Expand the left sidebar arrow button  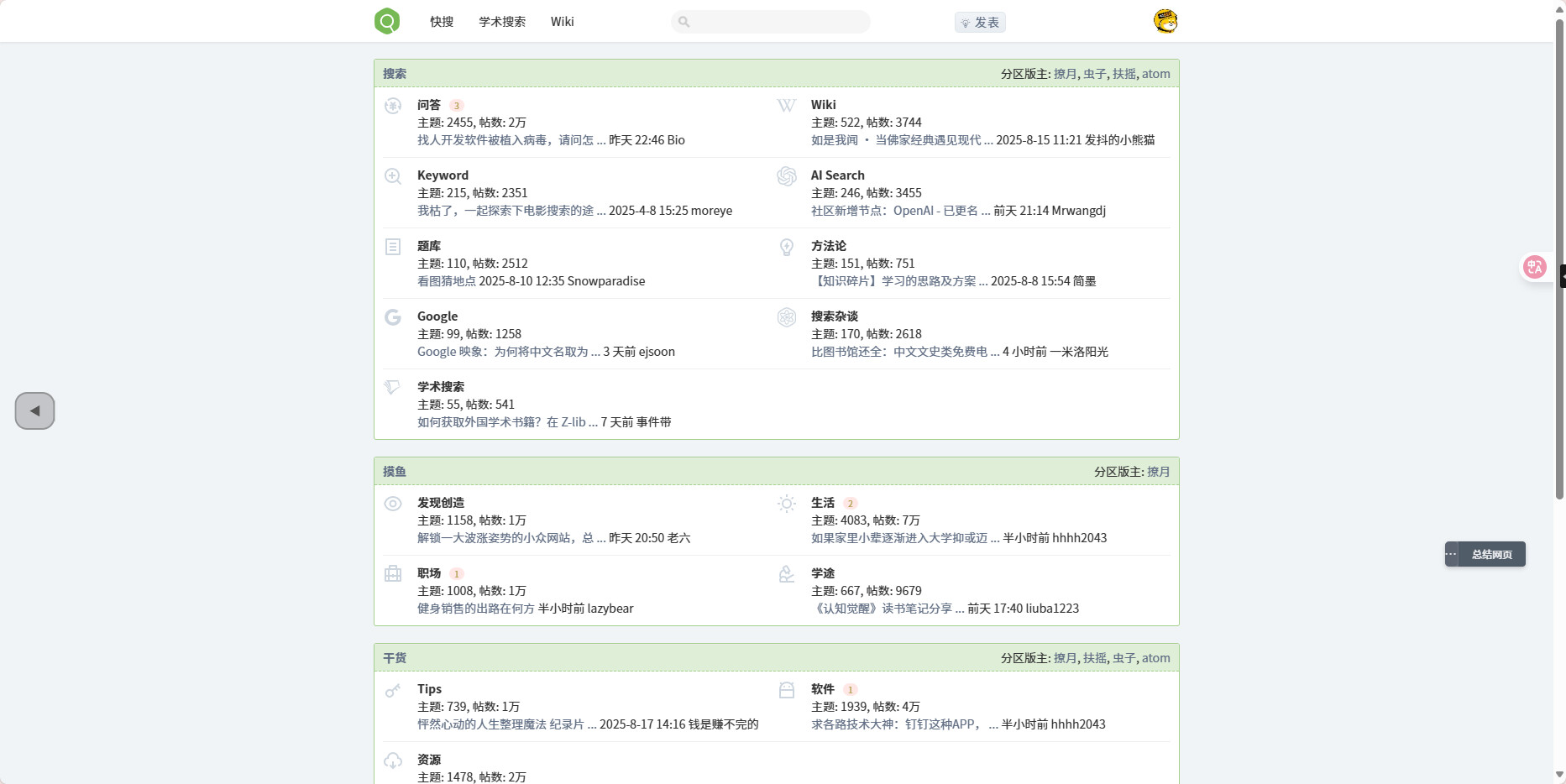34,411
